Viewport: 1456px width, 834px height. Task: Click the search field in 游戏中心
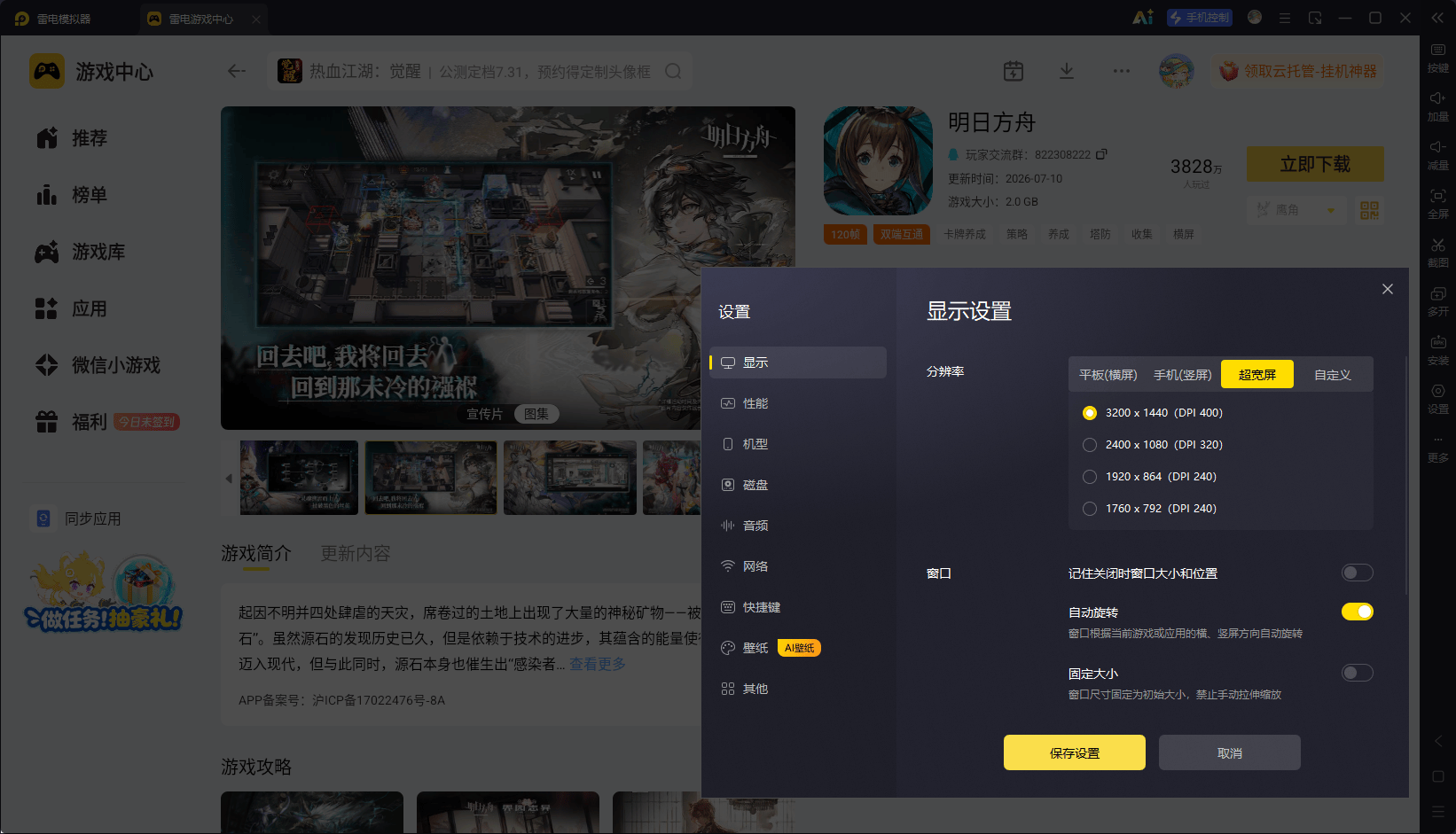(480, 71)
